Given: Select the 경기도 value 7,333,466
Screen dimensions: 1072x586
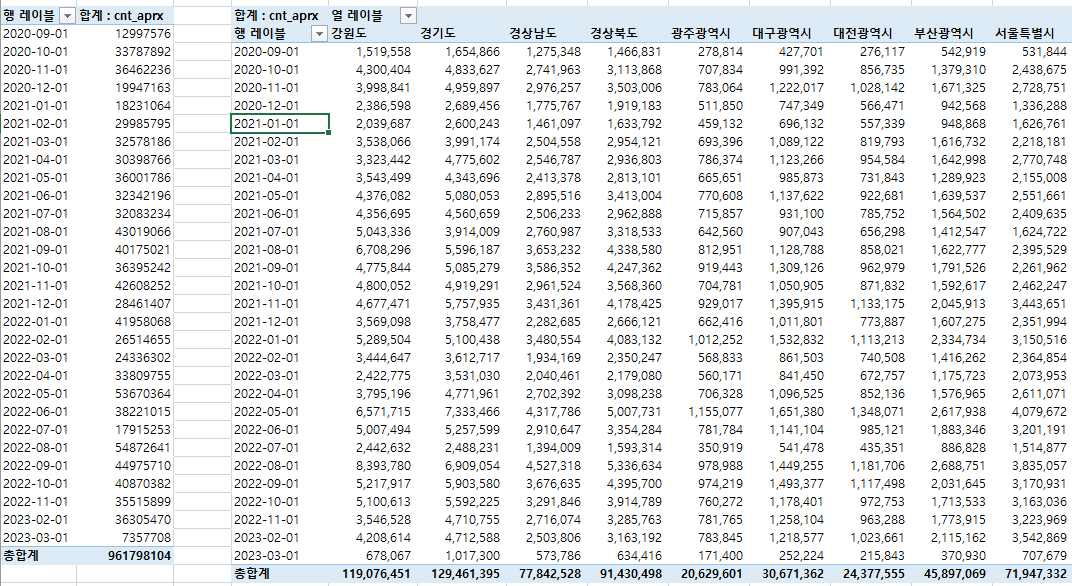Looking at the screenshot, I should 472,412.
